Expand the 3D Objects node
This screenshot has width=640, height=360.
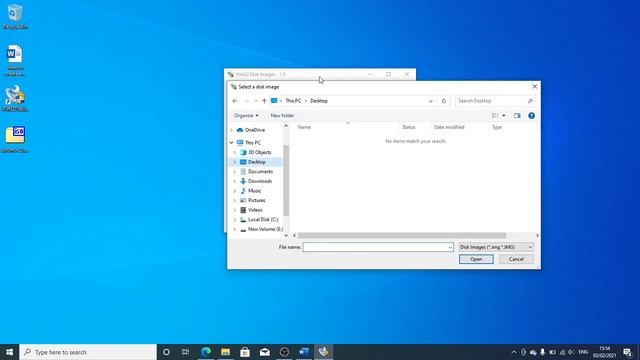[235, 152]
